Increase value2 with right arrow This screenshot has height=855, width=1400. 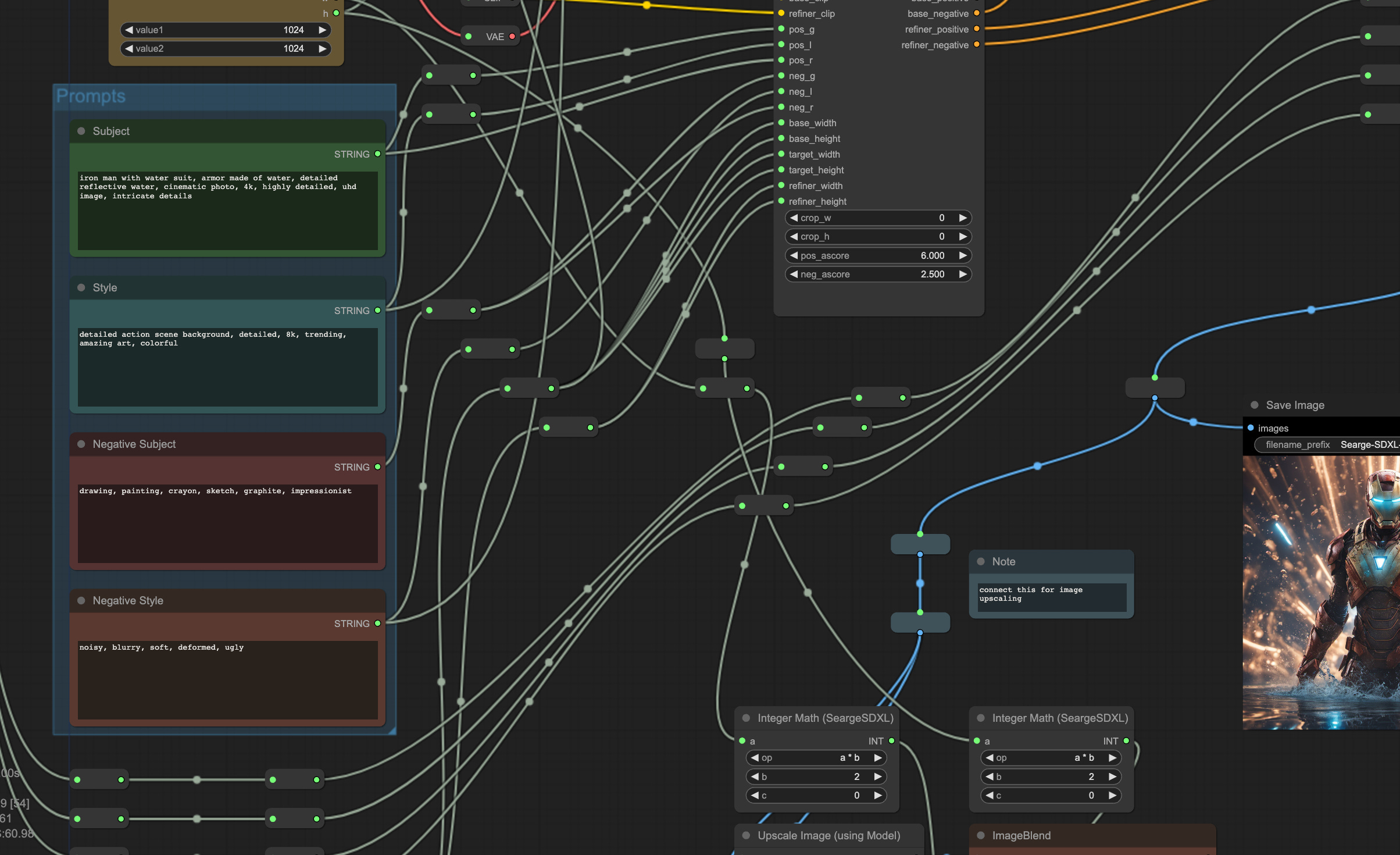322,48
